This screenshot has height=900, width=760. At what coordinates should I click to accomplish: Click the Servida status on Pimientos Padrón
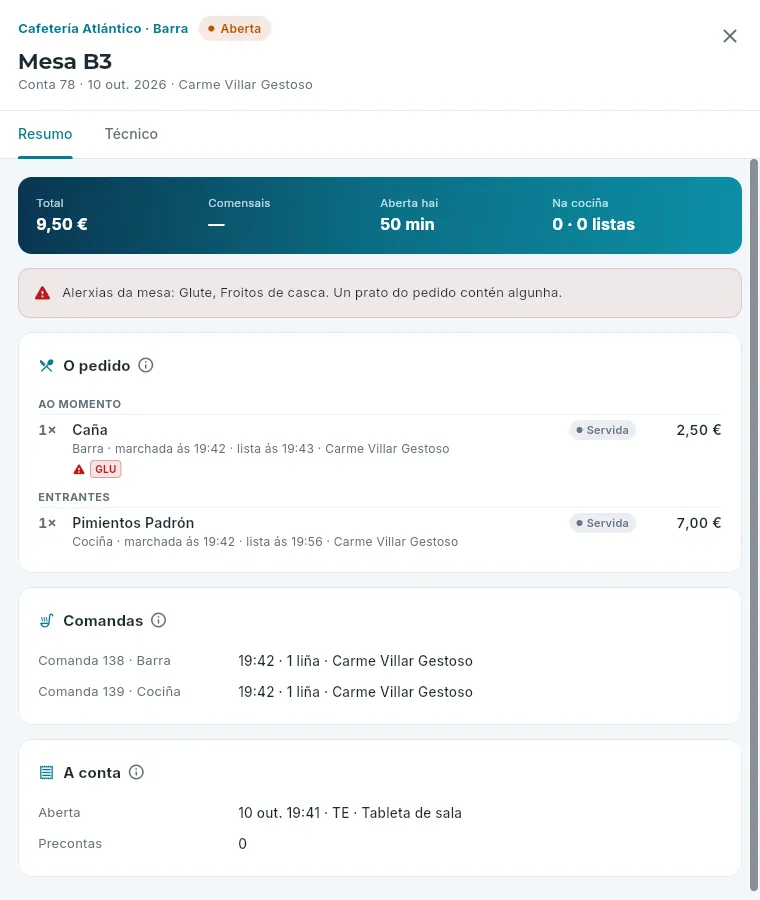(602, 523)
